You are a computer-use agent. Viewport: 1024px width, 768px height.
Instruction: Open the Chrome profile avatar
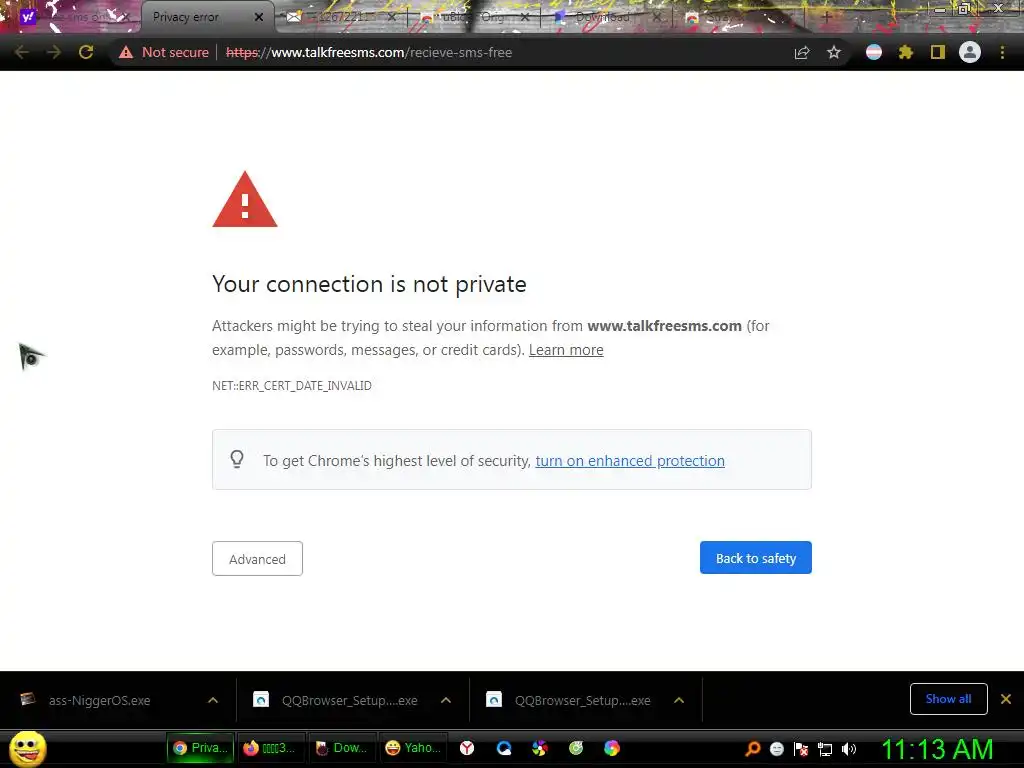click(970, 52)
